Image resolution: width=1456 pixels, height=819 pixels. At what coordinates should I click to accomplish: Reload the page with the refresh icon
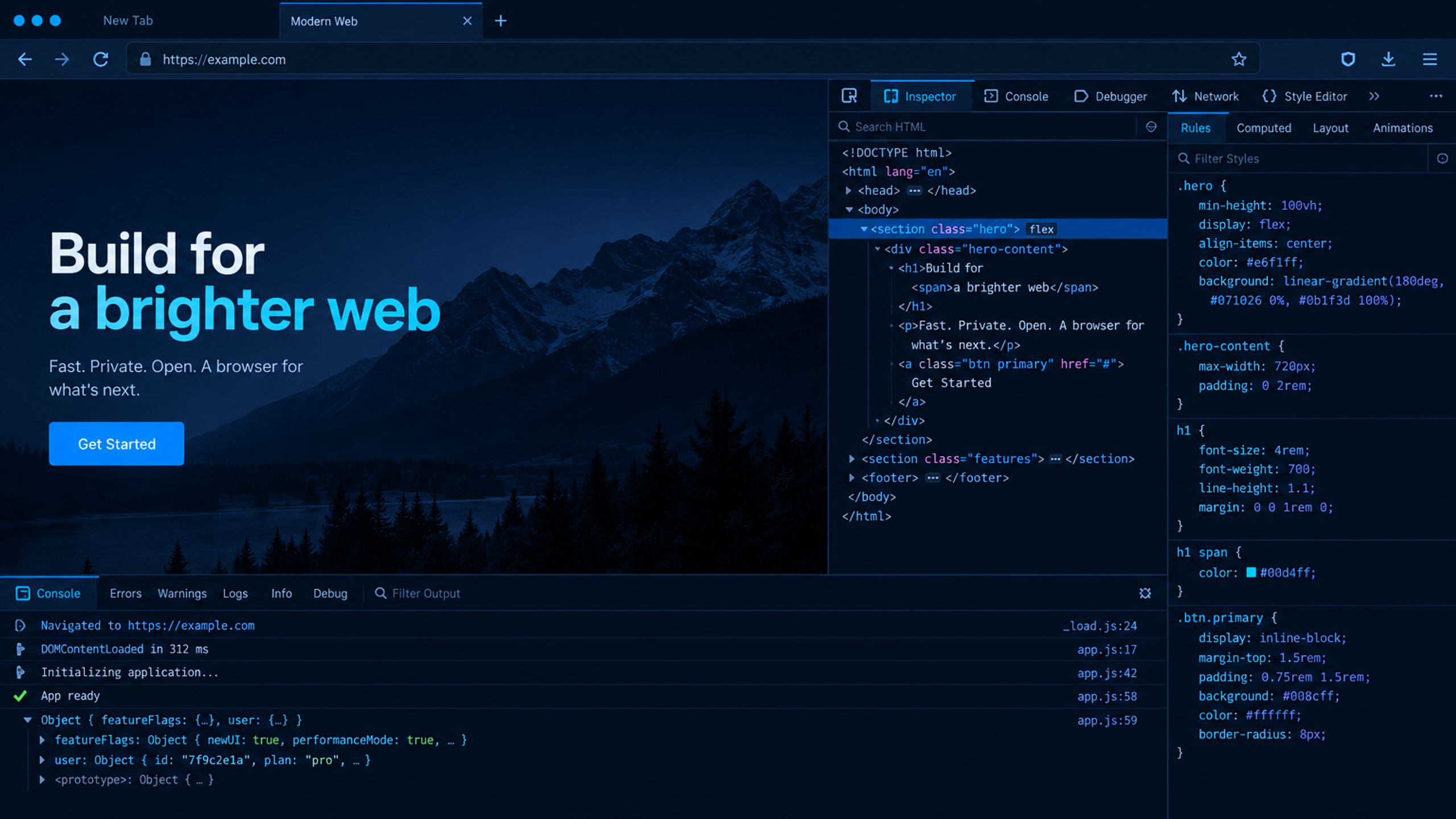(101, 59)
